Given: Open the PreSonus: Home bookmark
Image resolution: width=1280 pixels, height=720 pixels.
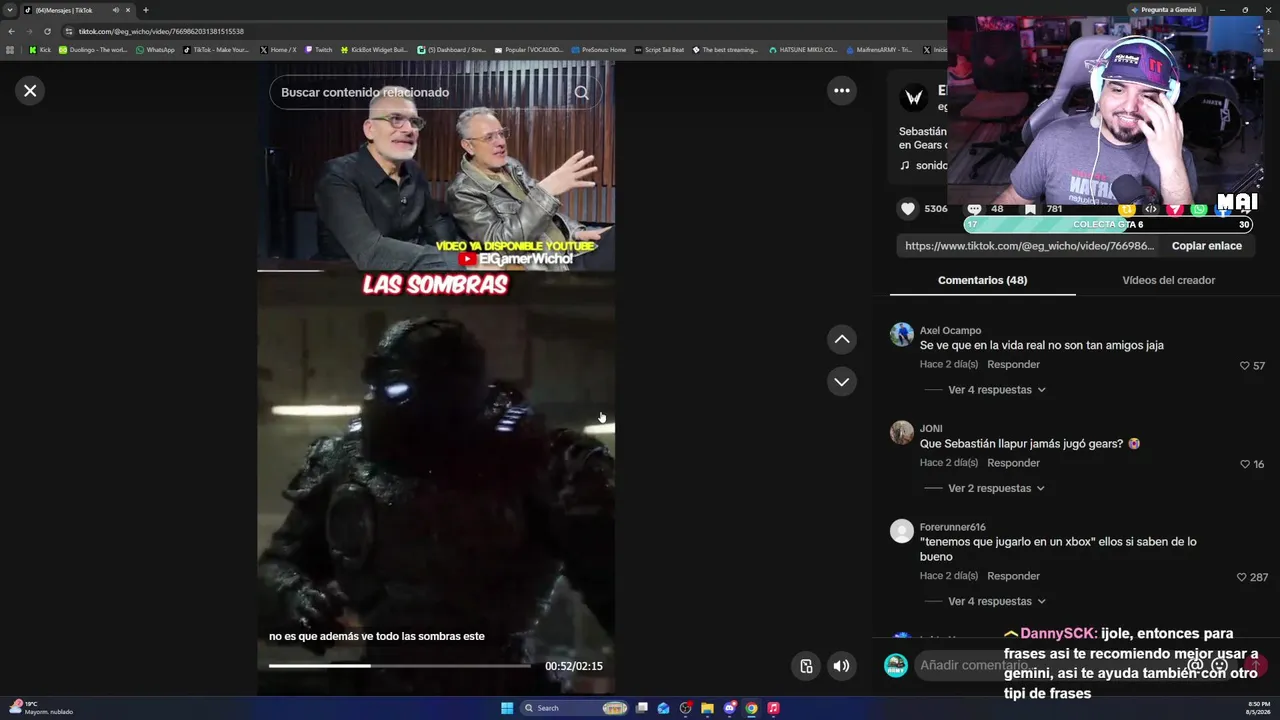Looking at the screenshot, I should pyautogui.click(x=598, y=50).
